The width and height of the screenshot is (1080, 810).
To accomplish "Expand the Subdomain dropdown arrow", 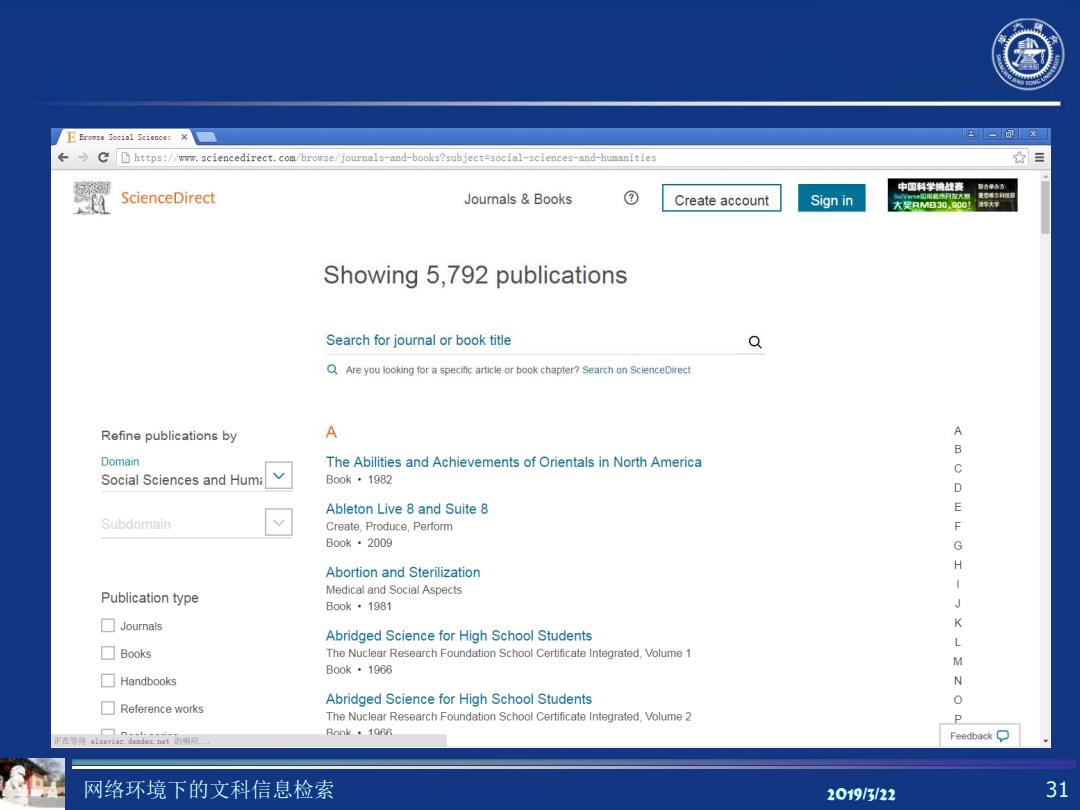I will click(x=279, y=523).
